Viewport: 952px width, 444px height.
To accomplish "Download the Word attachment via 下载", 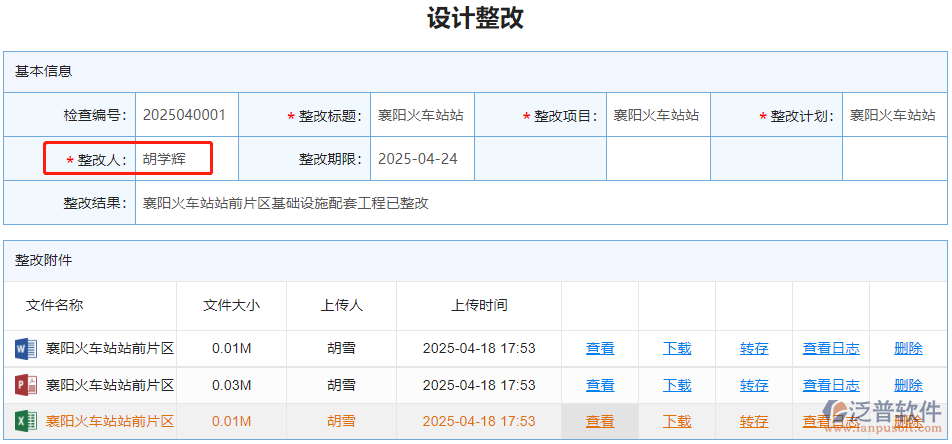I will tap(677, 349).
